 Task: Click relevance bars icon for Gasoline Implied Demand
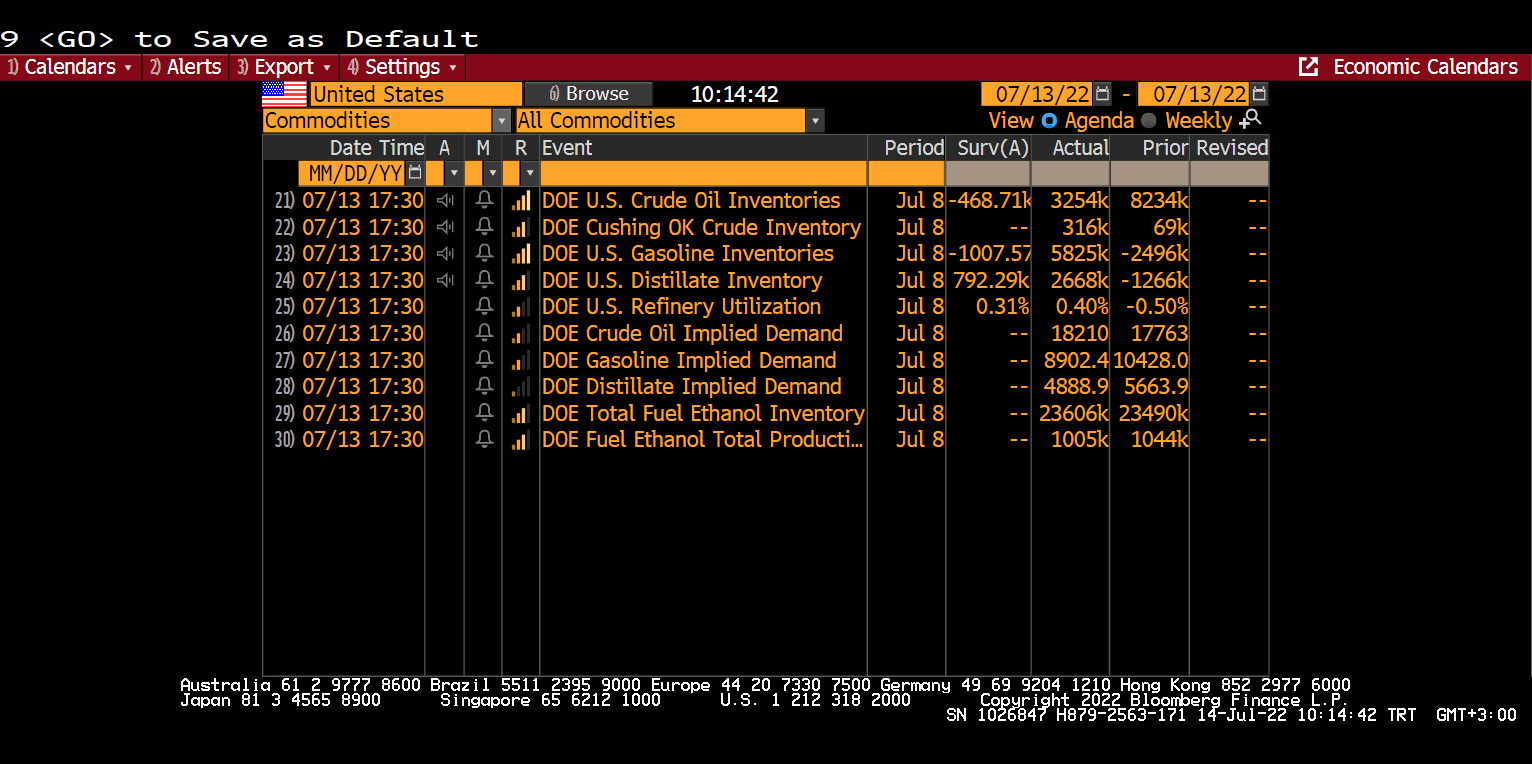tap(520, 360)
